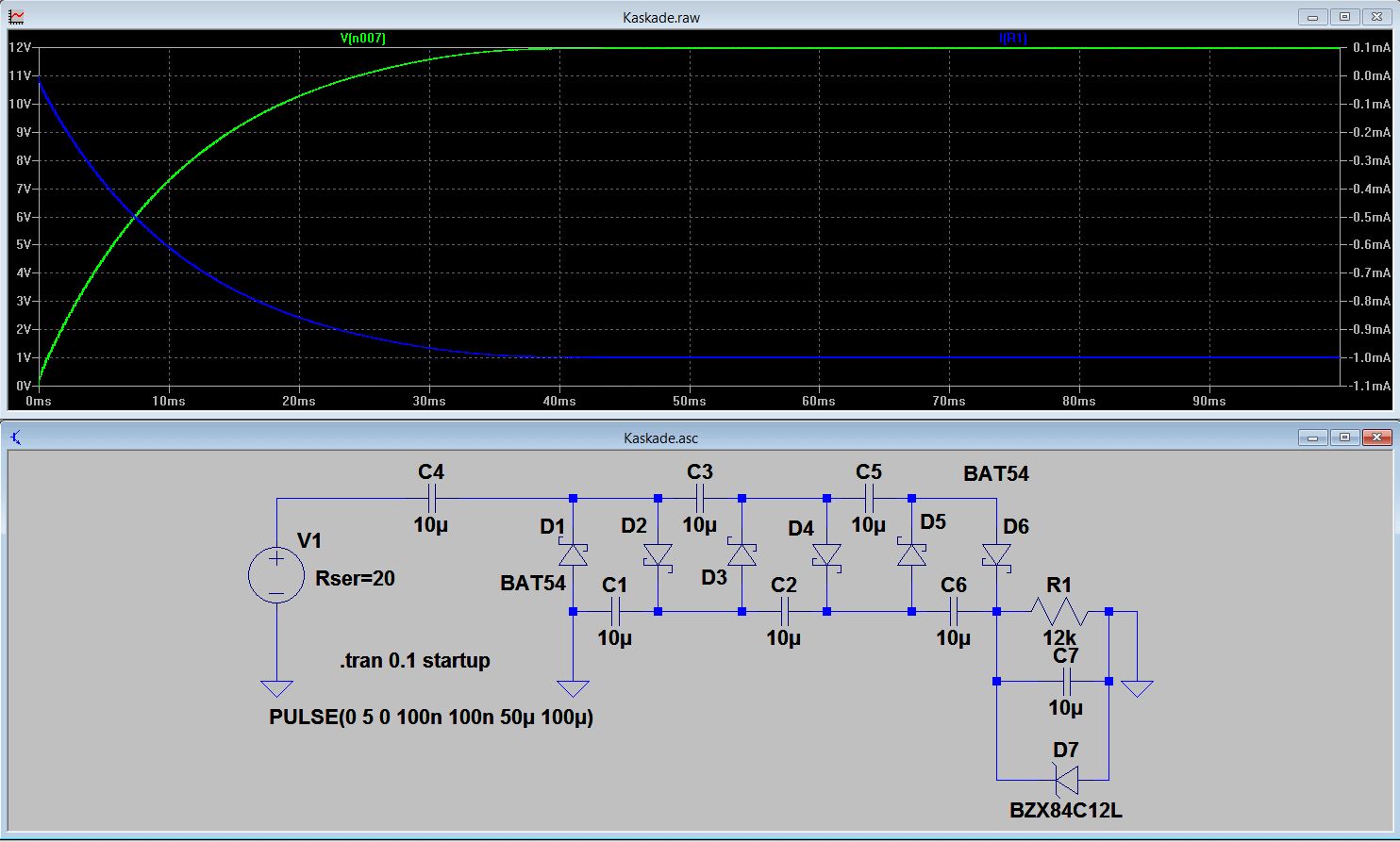Screen dimensions: 1400x842
Task: Click the "12V" left axis label
Action: 20,47
